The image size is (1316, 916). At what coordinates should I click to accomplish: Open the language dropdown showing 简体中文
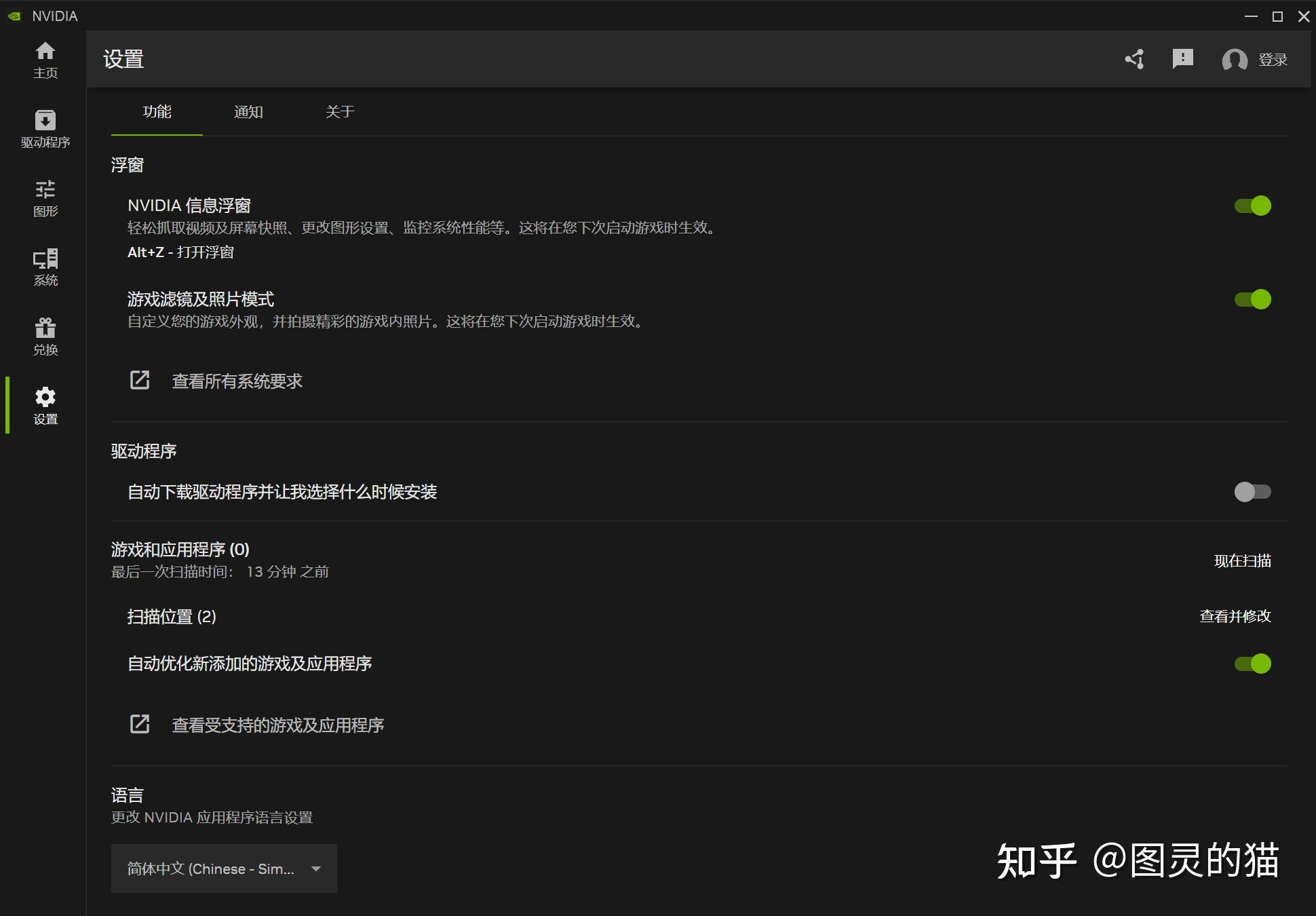[223, 869]
